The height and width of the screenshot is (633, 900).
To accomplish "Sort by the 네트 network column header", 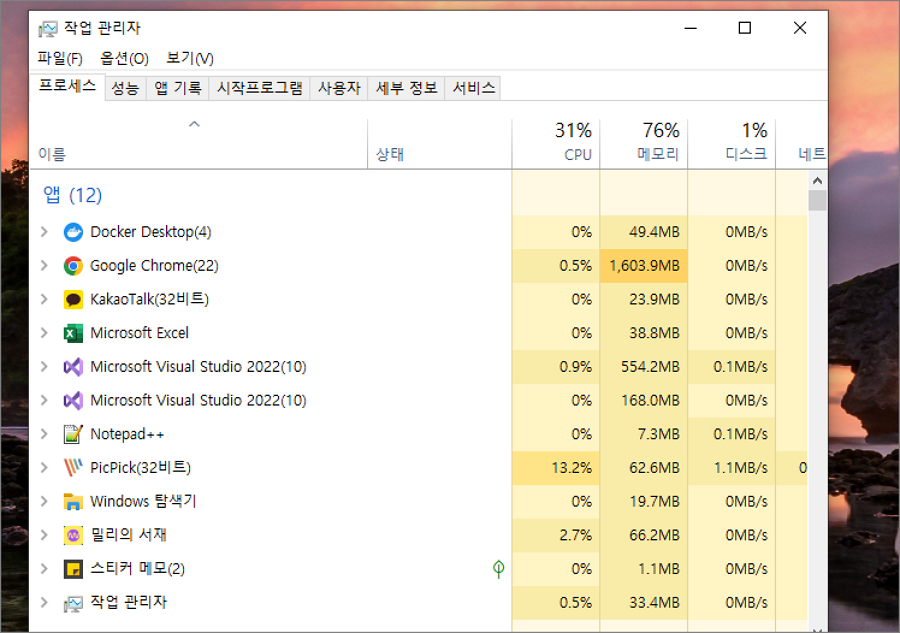I will [x=802, y=143].
